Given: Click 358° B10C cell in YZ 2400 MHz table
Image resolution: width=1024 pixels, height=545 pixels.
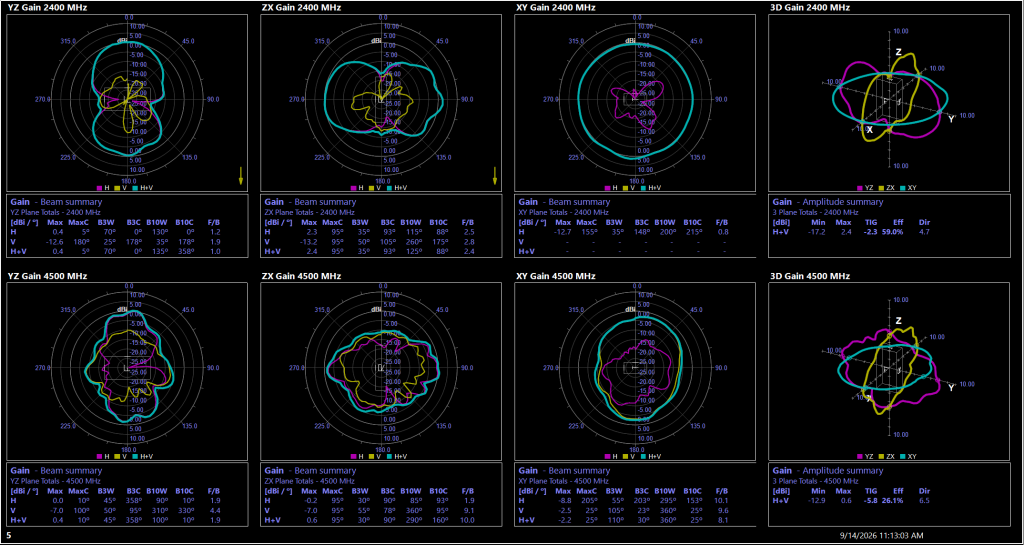Looking at the screenshot, I should click(x=186, y=251).
